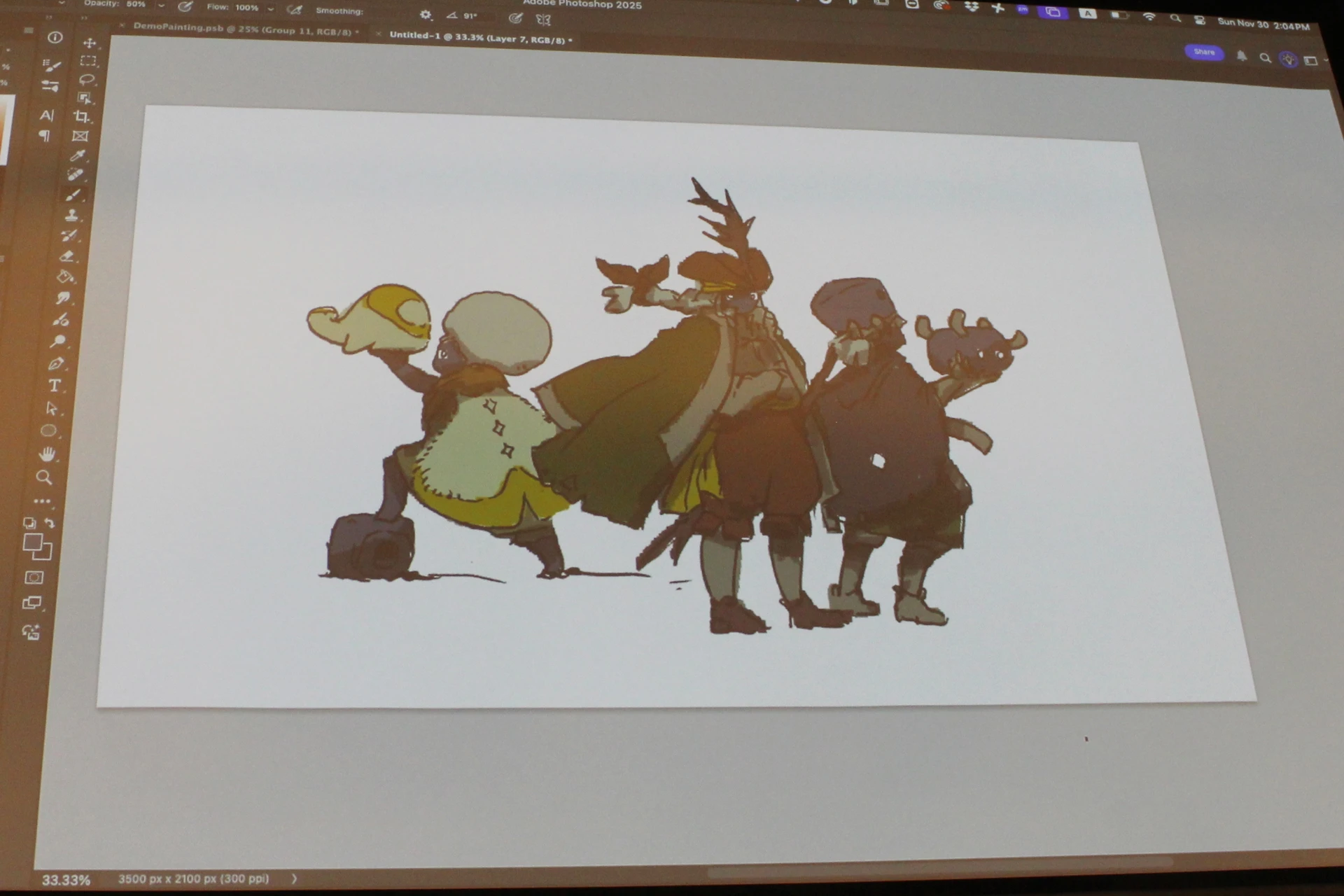Select the Lasso tool

coord(87,79)
